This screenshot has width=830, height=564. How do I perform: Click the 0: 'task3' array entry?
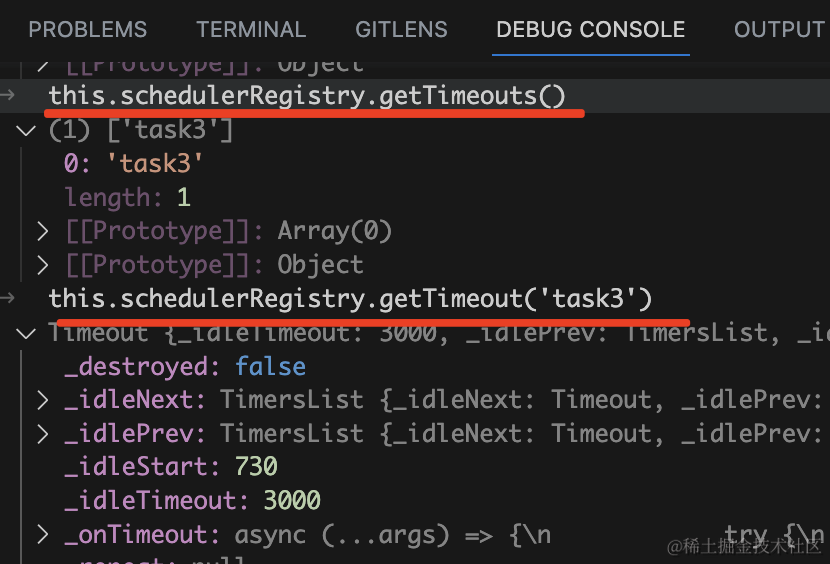[x=133, y=163]
